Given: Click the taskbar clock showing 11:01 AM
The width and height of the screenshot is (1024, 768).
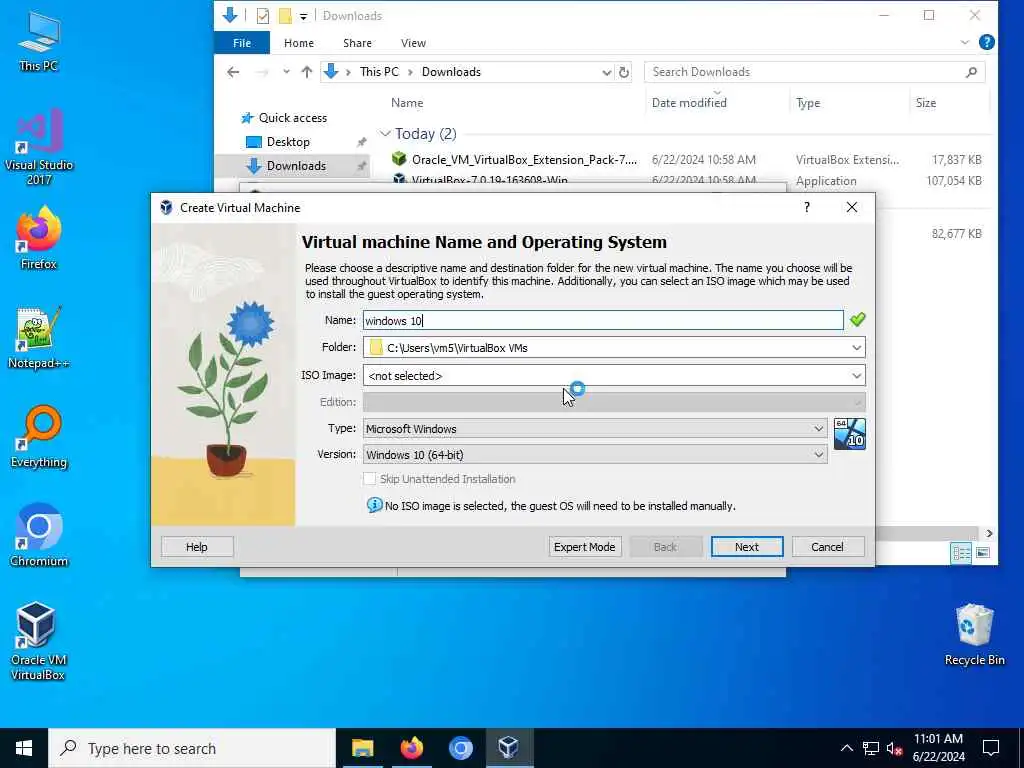Looking at the screenshot, I should click(x=938, y=748).
